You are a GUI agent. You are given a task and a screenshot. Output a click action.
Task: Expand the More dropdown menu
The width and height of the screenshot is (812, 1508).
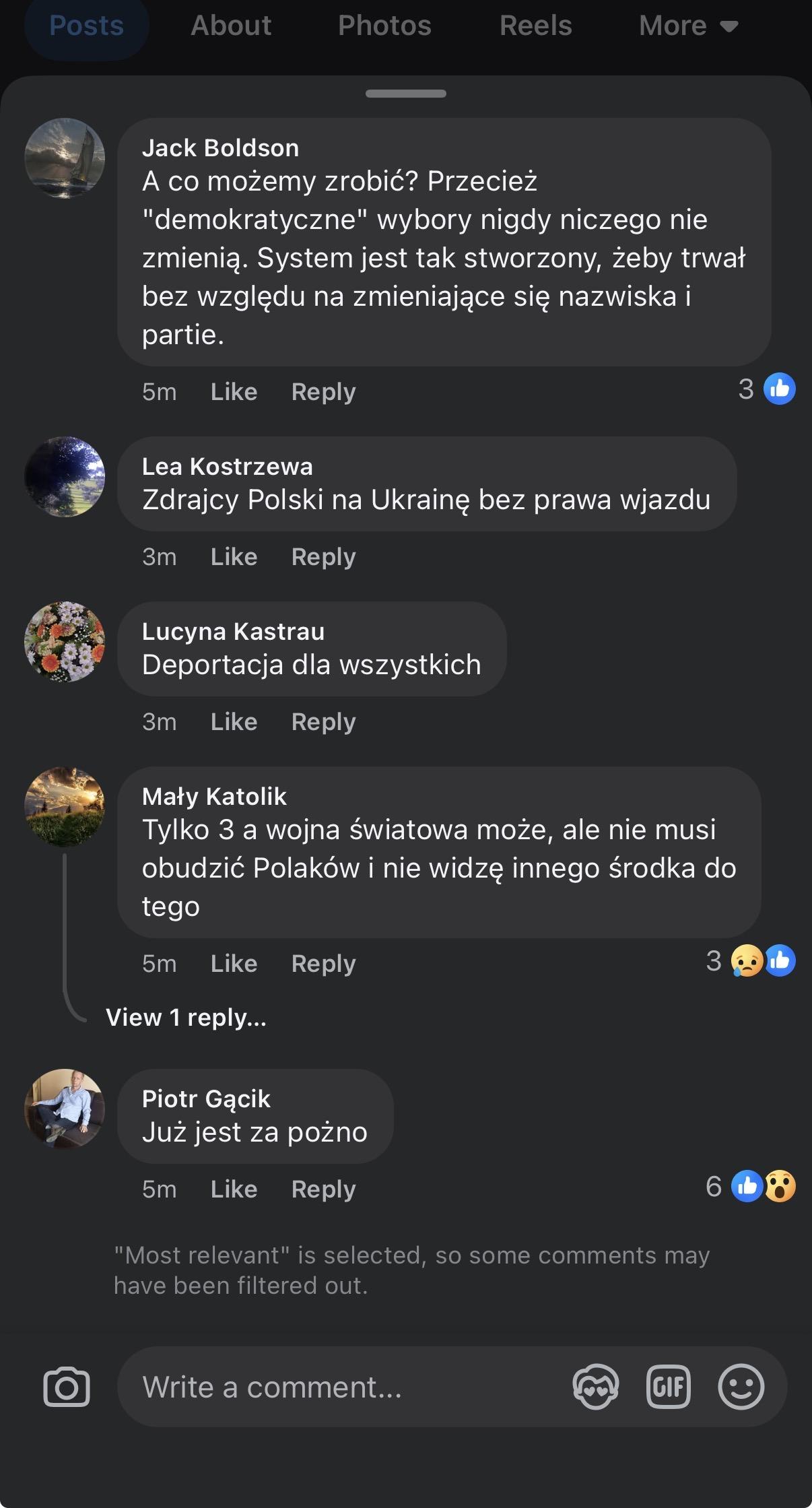pos(688,26)
